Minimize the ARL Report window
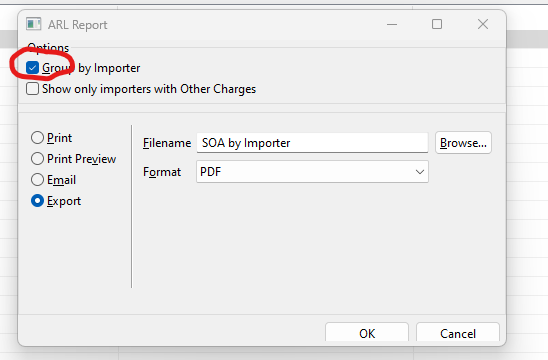Viewport: 548px width, 360px height. coord(392,24)
